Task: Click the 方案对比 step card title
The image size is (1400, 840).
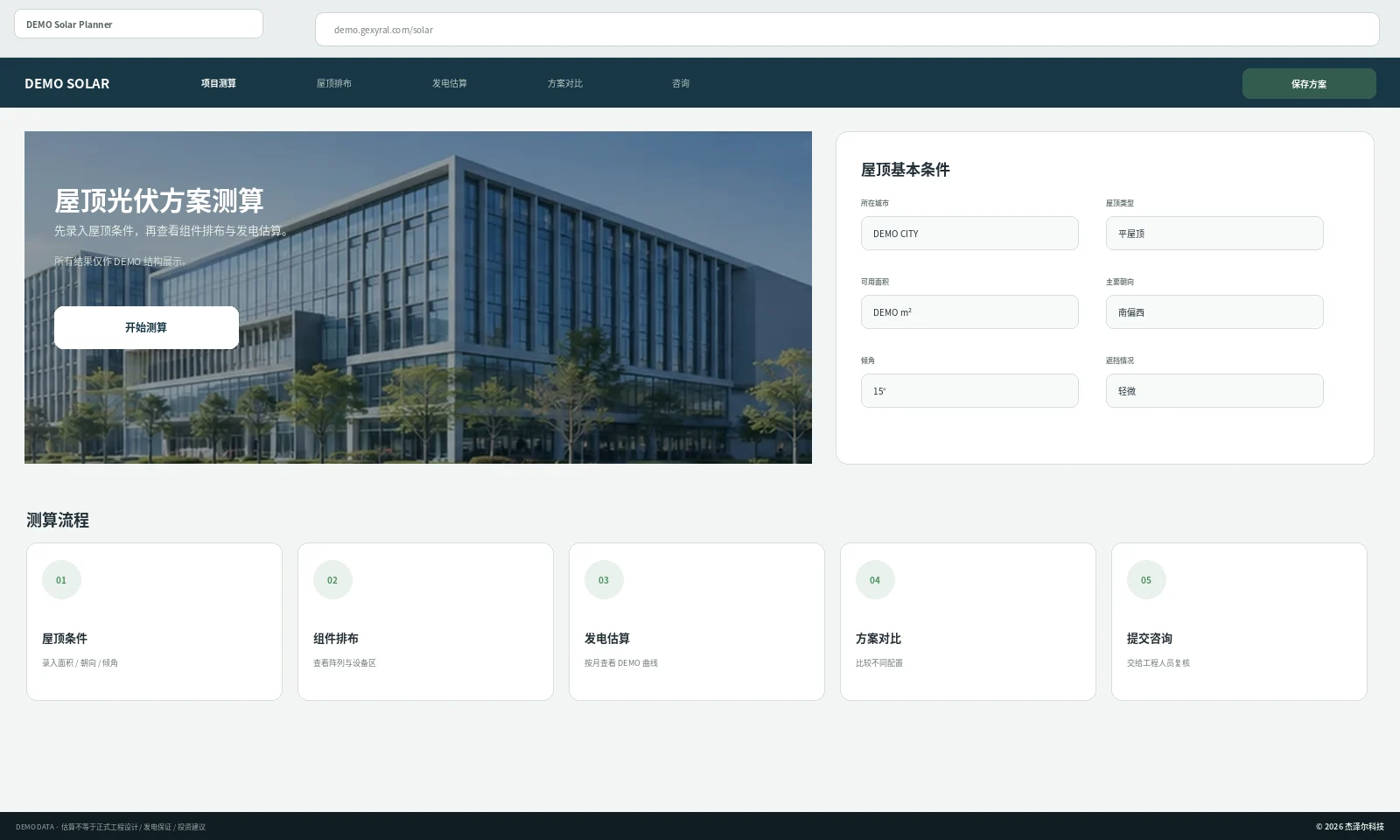Action: pyautogui.click(x=878, y=639)
